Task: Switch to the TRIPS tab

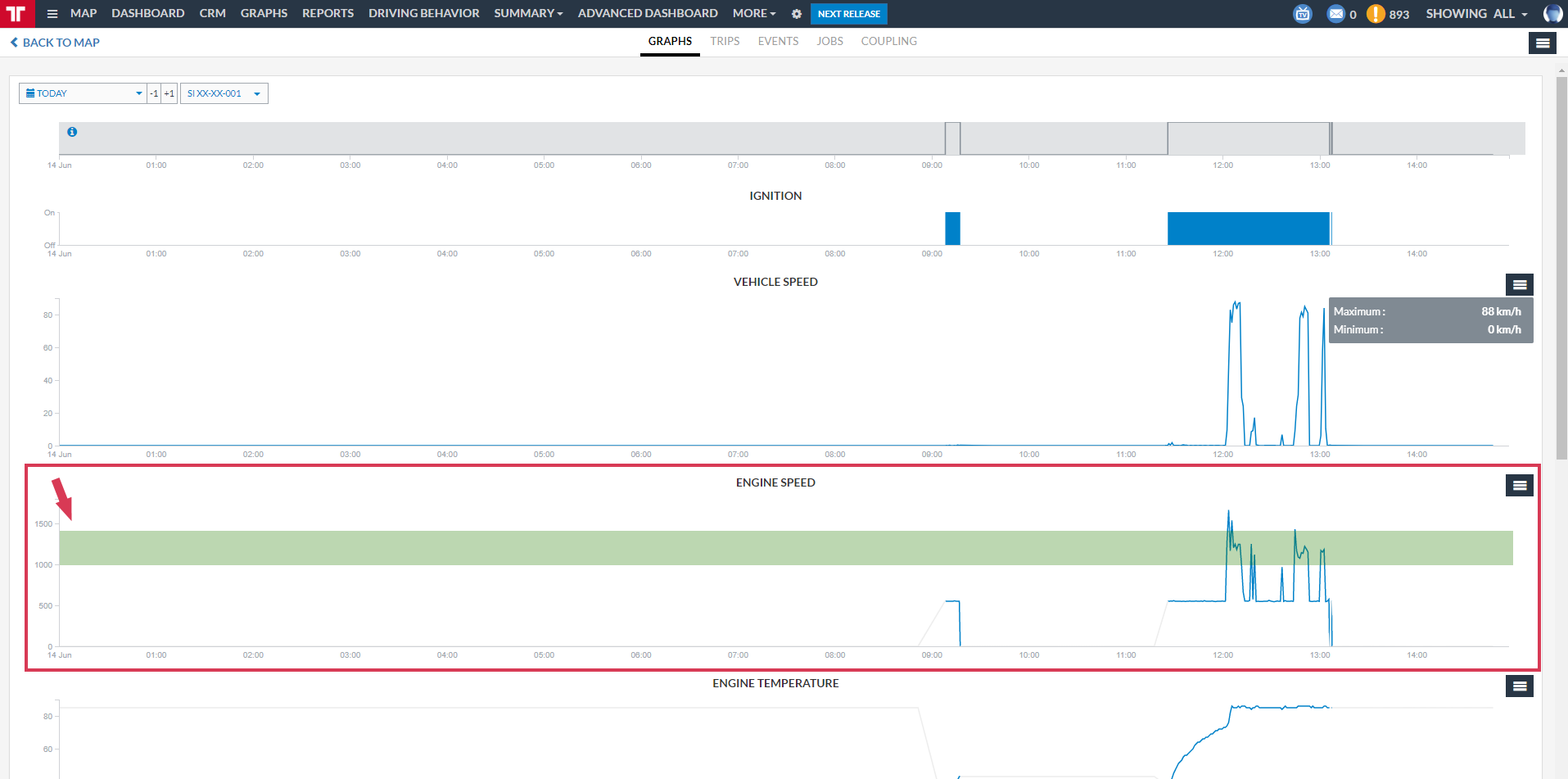Action: click(725, 41)
